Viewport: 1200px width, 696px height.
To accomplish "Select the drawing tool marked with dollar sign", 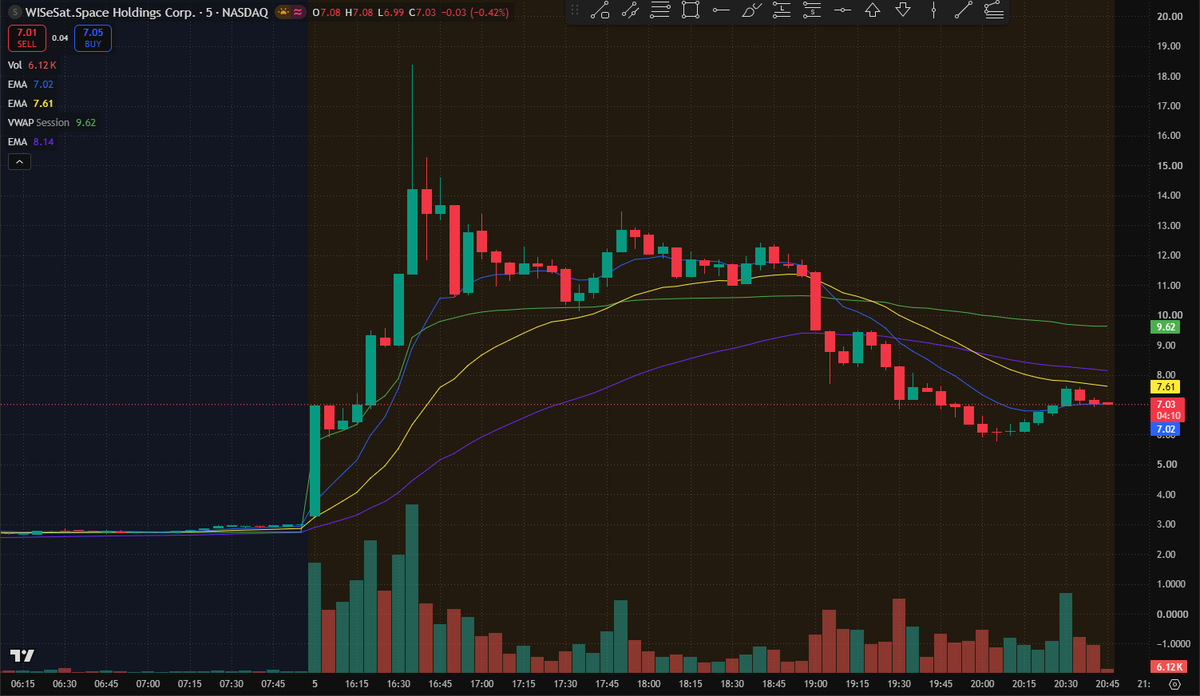I will tap(812, 11).
